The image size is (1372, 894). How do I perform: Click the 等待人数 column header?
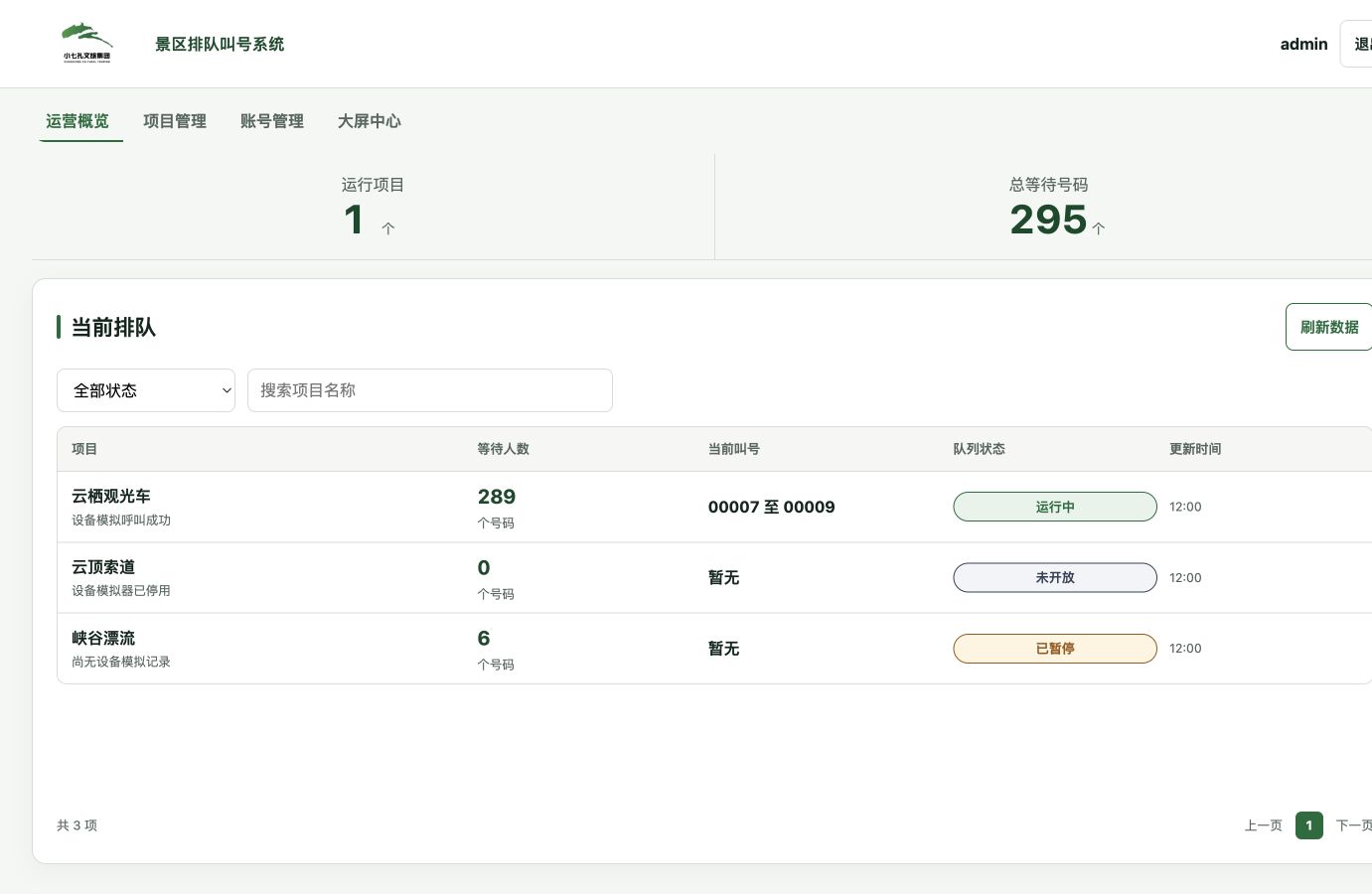[x=504, y=449]
